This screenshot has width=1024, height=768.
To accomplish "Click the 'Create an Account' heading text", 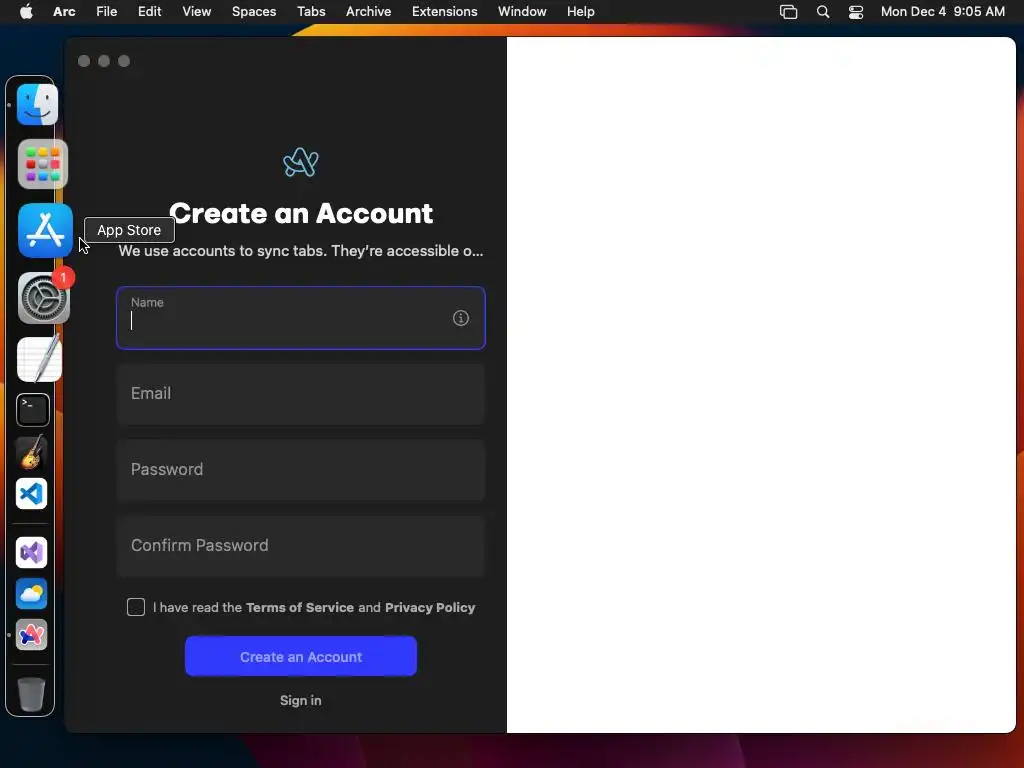I will [x=301, y=214].
